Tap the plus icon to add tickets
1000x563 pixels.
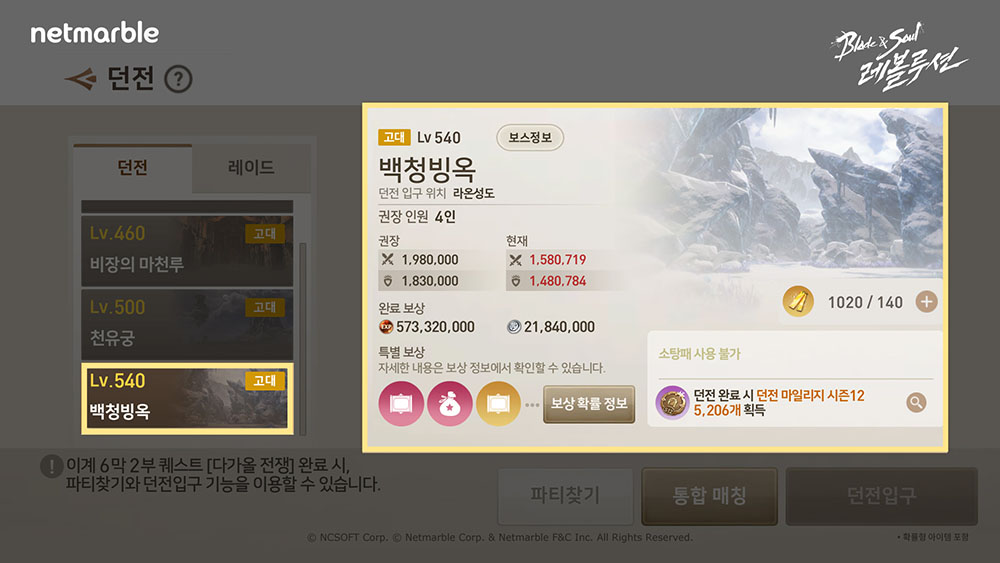point(926,302)
